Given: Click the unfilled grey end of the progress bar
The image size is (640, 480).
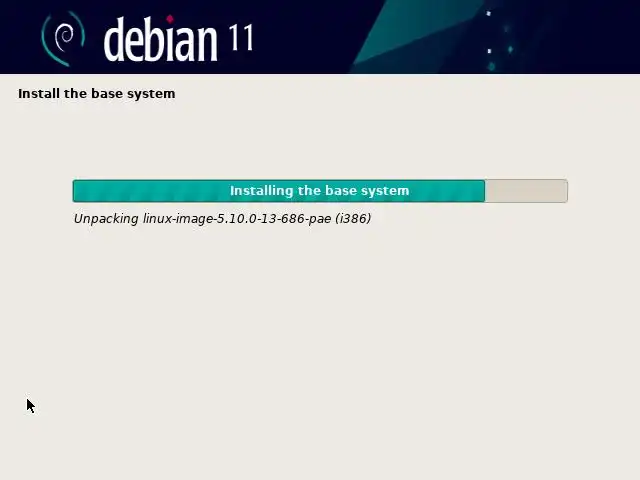Looking at the screenshot, I should pyautogui.click(x=526, y=191).
